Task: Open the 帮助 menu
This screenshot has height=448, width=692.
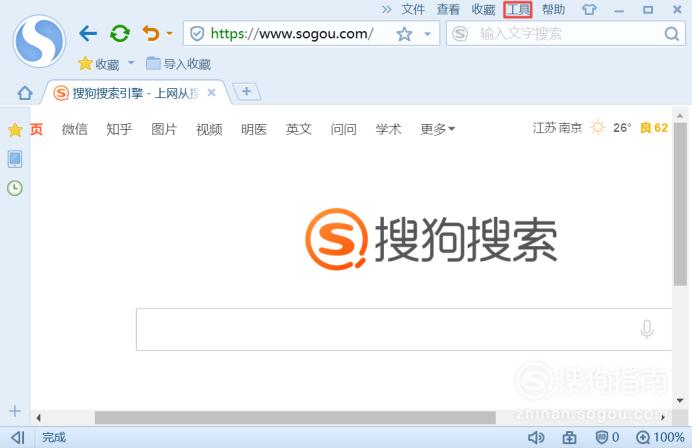Action: 553,9
